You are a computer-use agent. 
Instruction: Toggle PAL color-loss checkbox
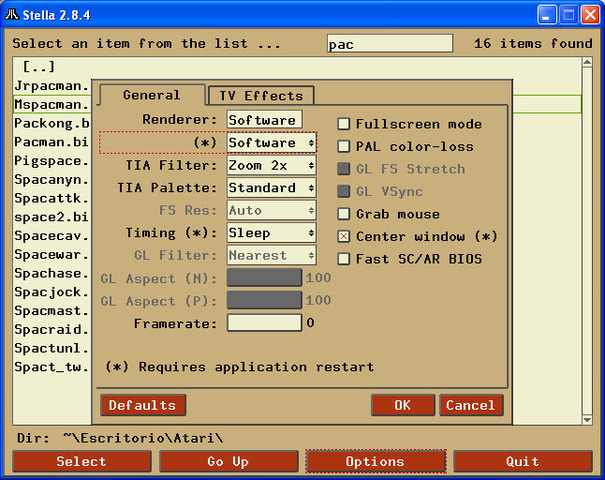[x=344, y=147]
